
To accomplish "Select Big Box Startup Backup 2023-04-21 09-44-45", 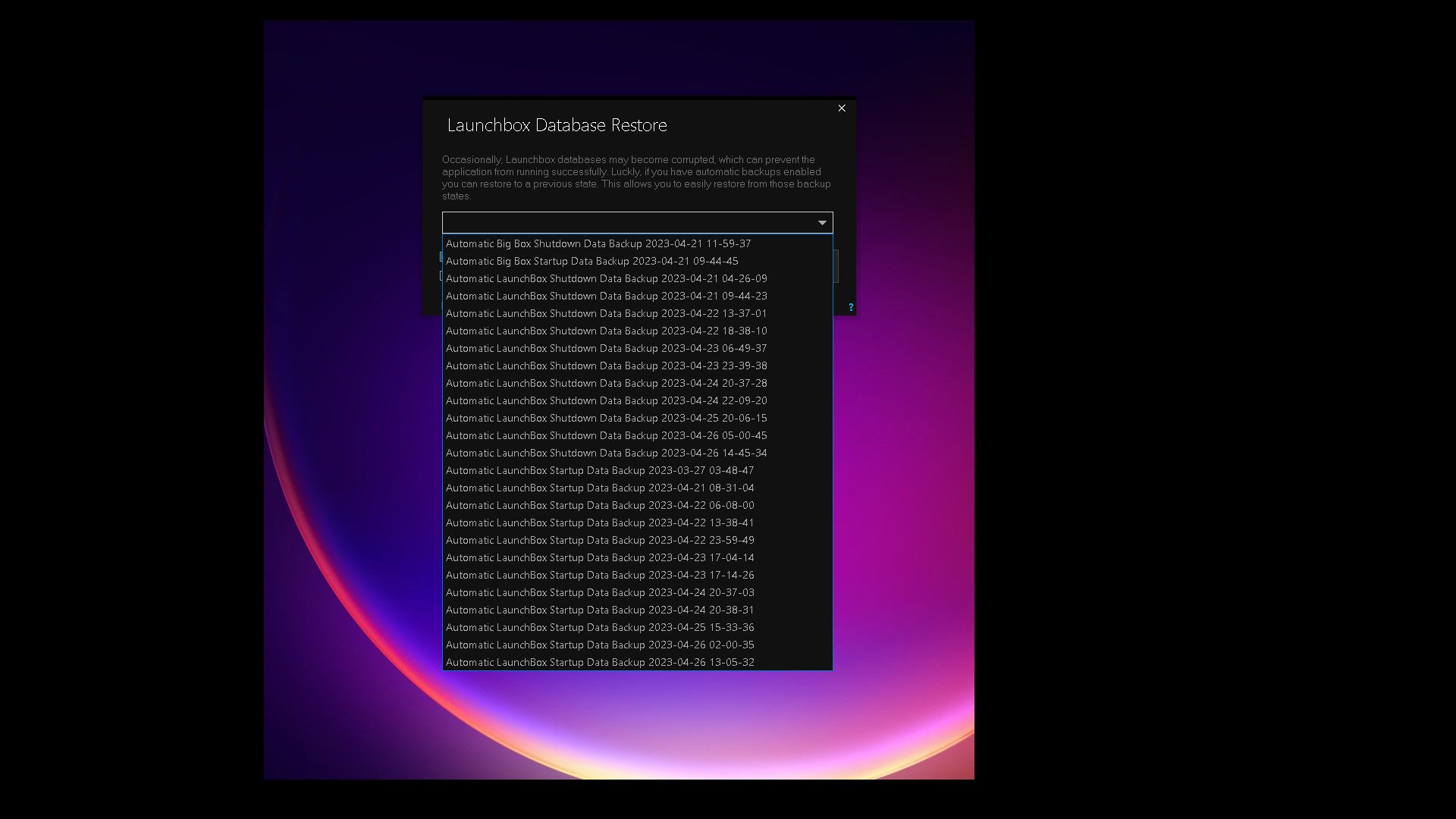I will pos(637,261).
